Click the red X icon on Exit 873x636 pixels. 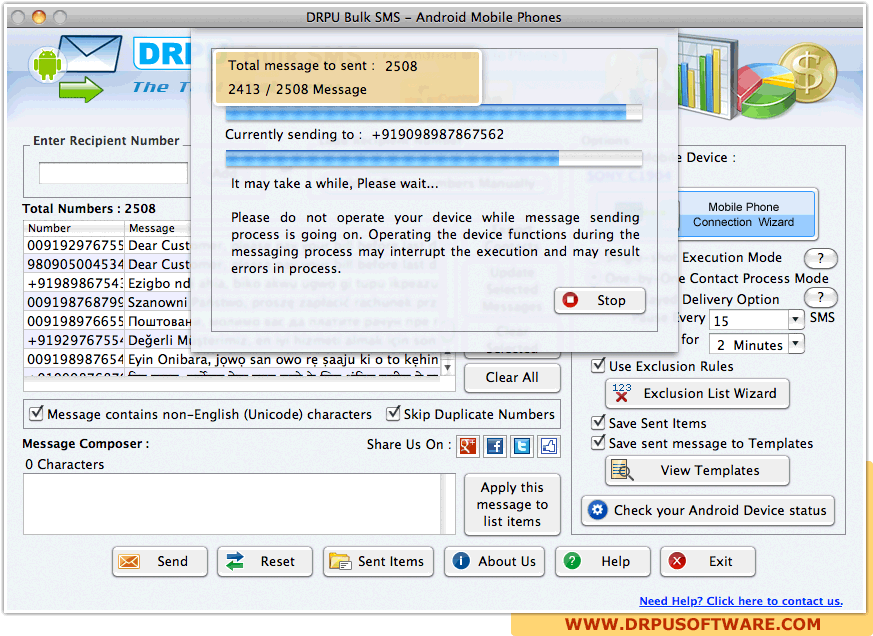[x=677, y=561]
